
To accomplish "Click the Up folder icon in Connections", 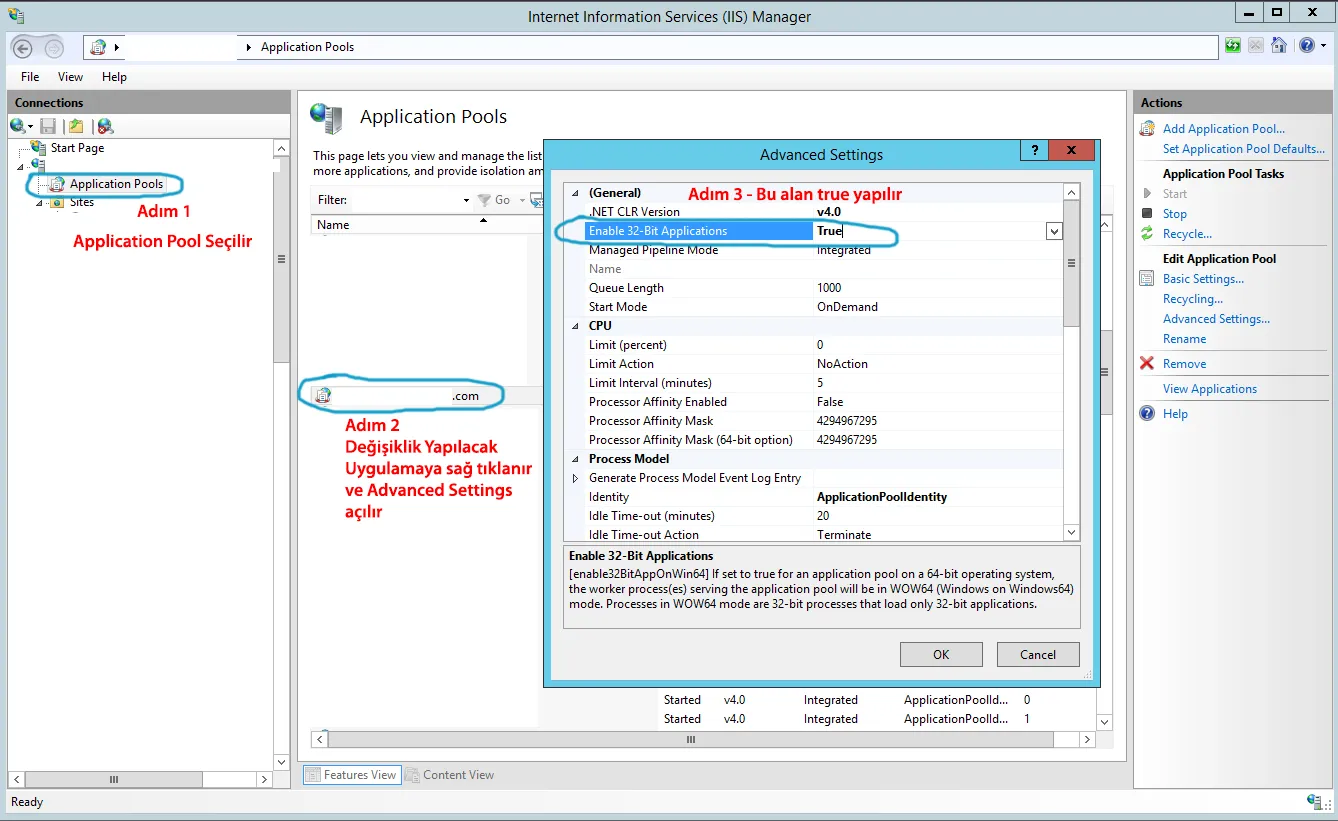I will (x=76, y=126).
